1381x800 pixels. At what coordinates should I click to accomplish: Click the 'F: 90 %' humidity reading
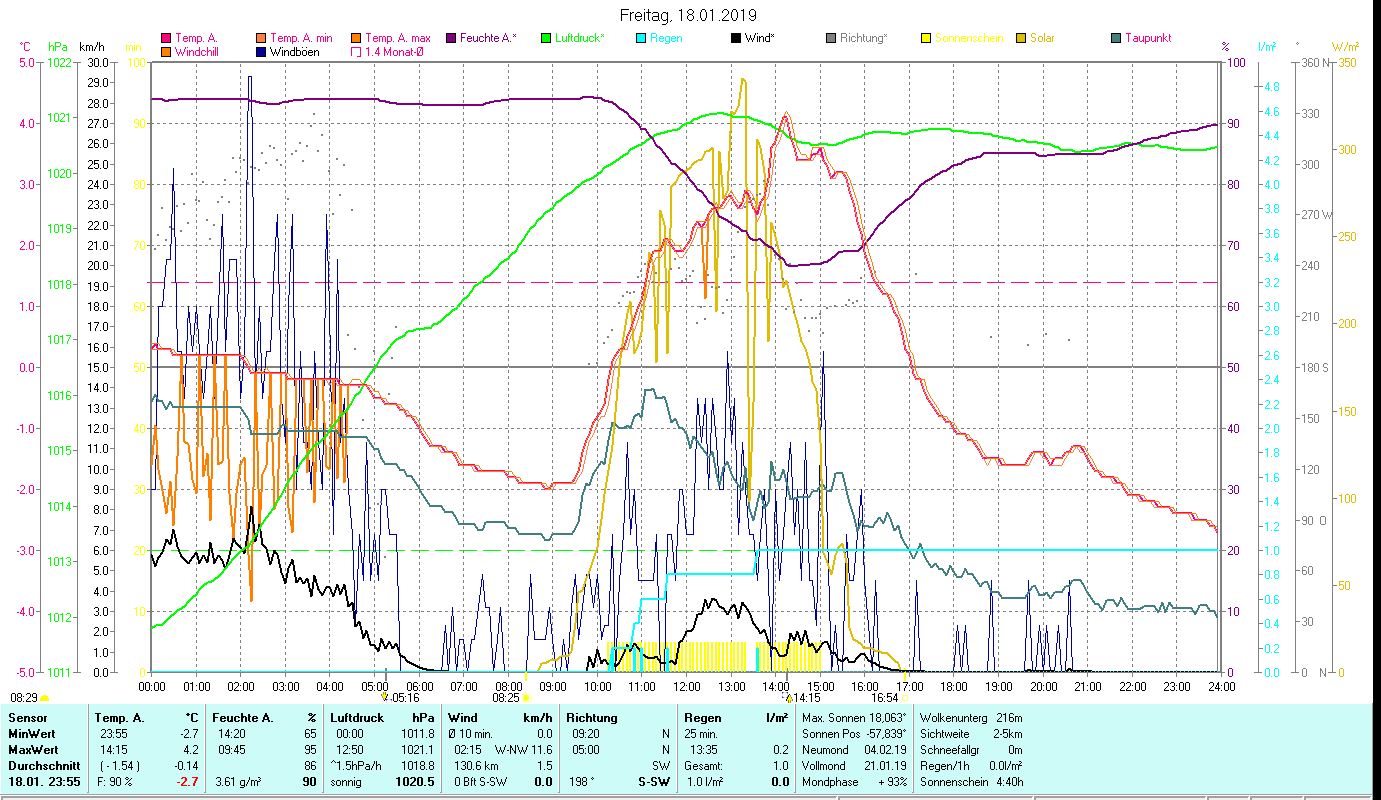point(115,782)
